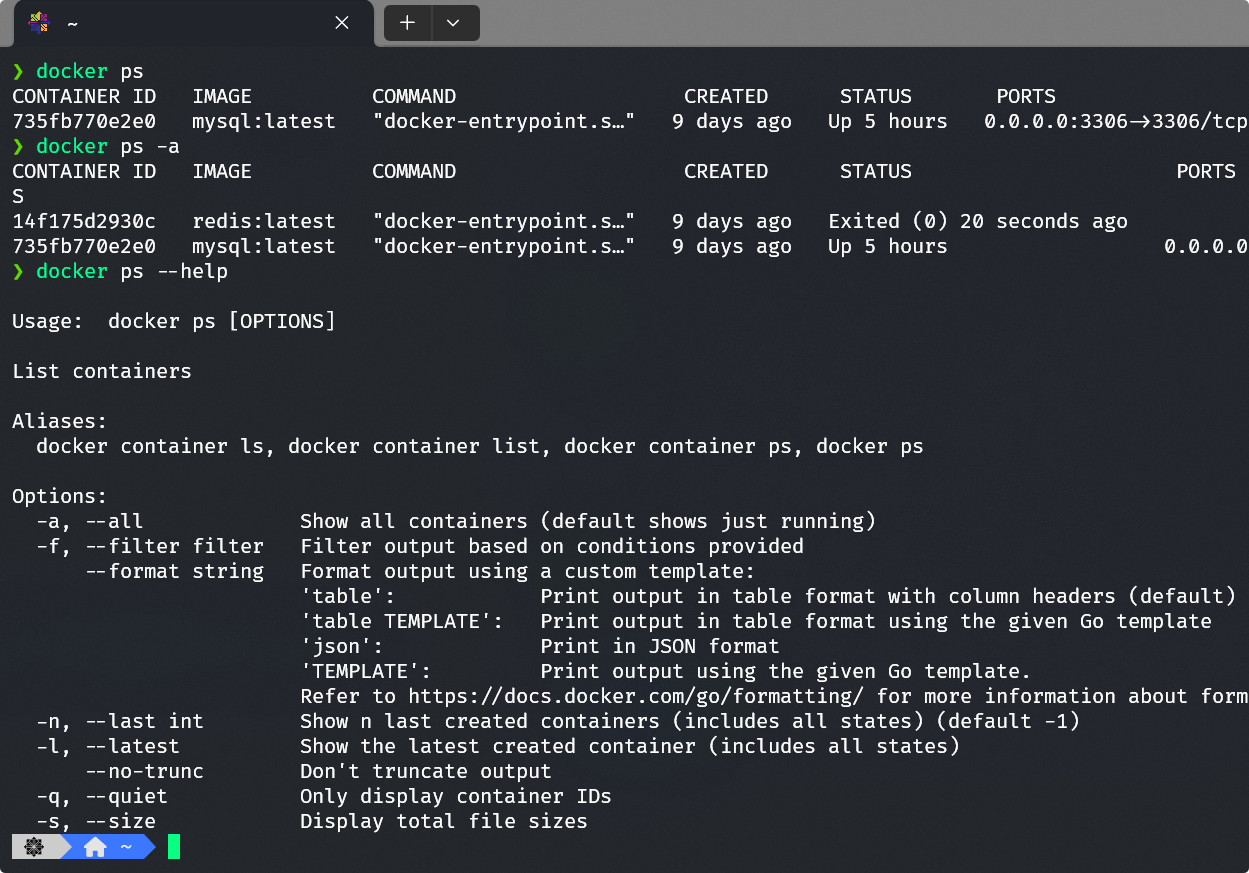
Task: Click the "Usage: docker ps [OPTIONS]" line
Action: (174, 322)
